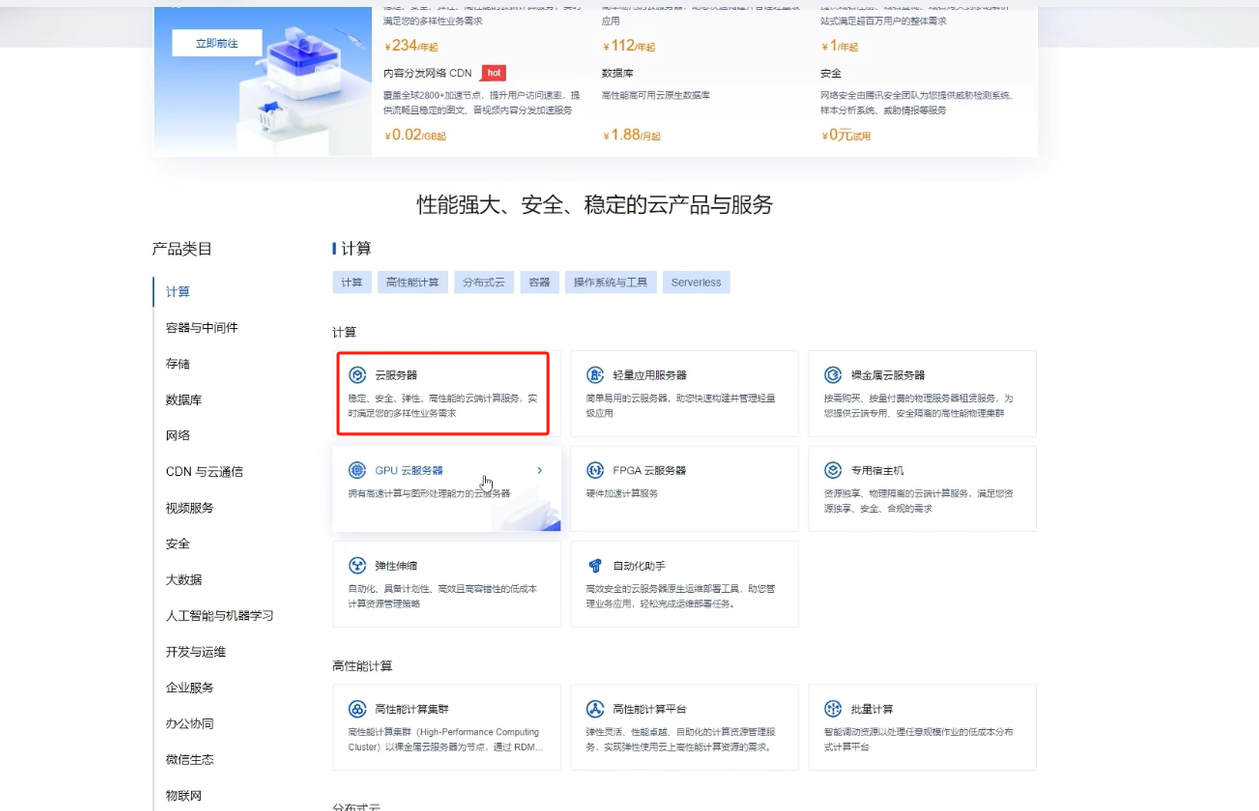
Task: Open the 云服务器 product title link
Action: click(396, 375)
